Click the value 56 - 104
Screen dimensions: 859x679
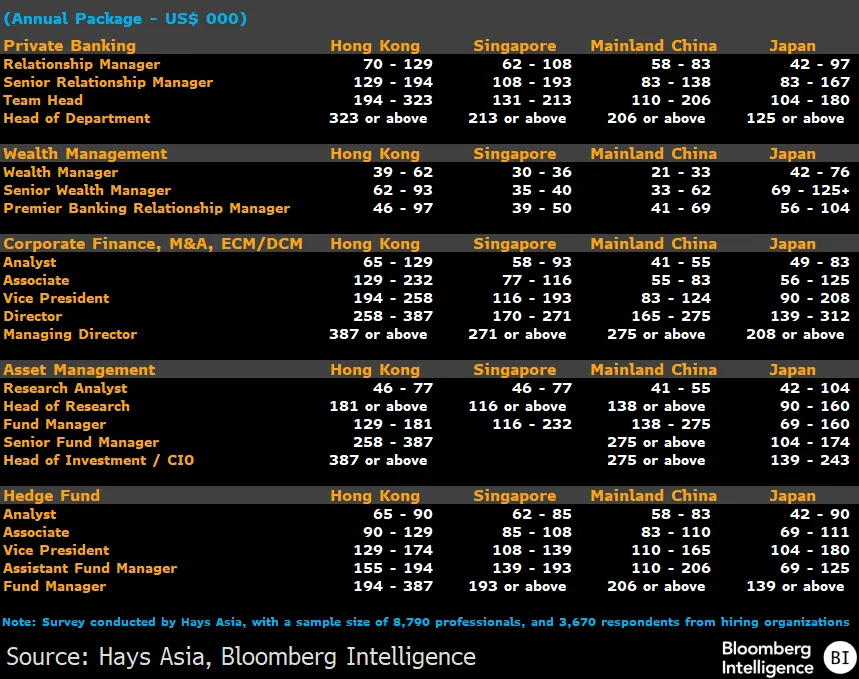coord(815,208)
